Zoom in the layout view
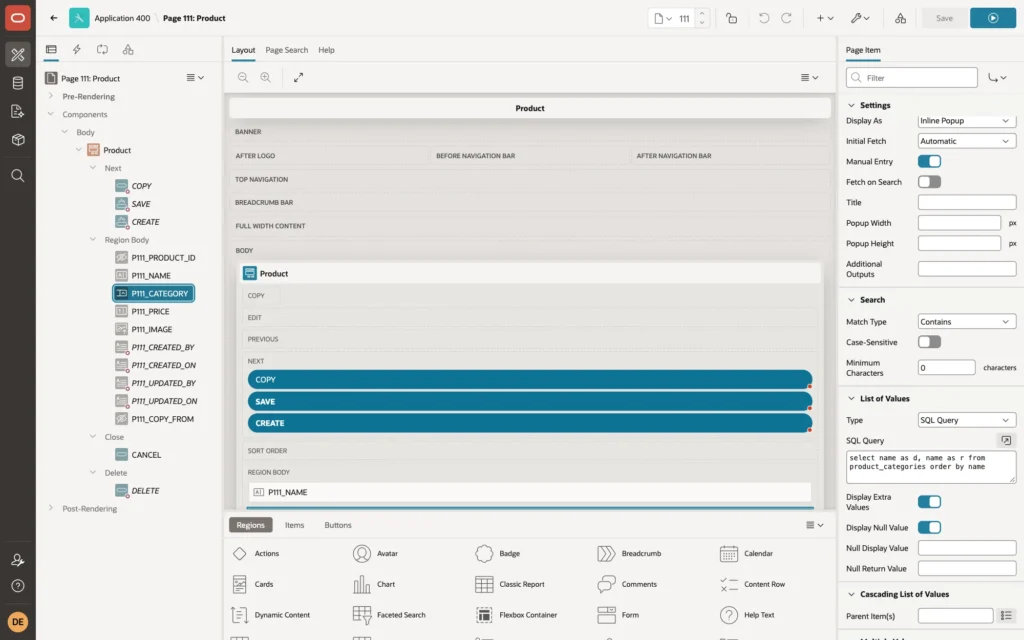1024x640 pixels. (x=266, y=77)
